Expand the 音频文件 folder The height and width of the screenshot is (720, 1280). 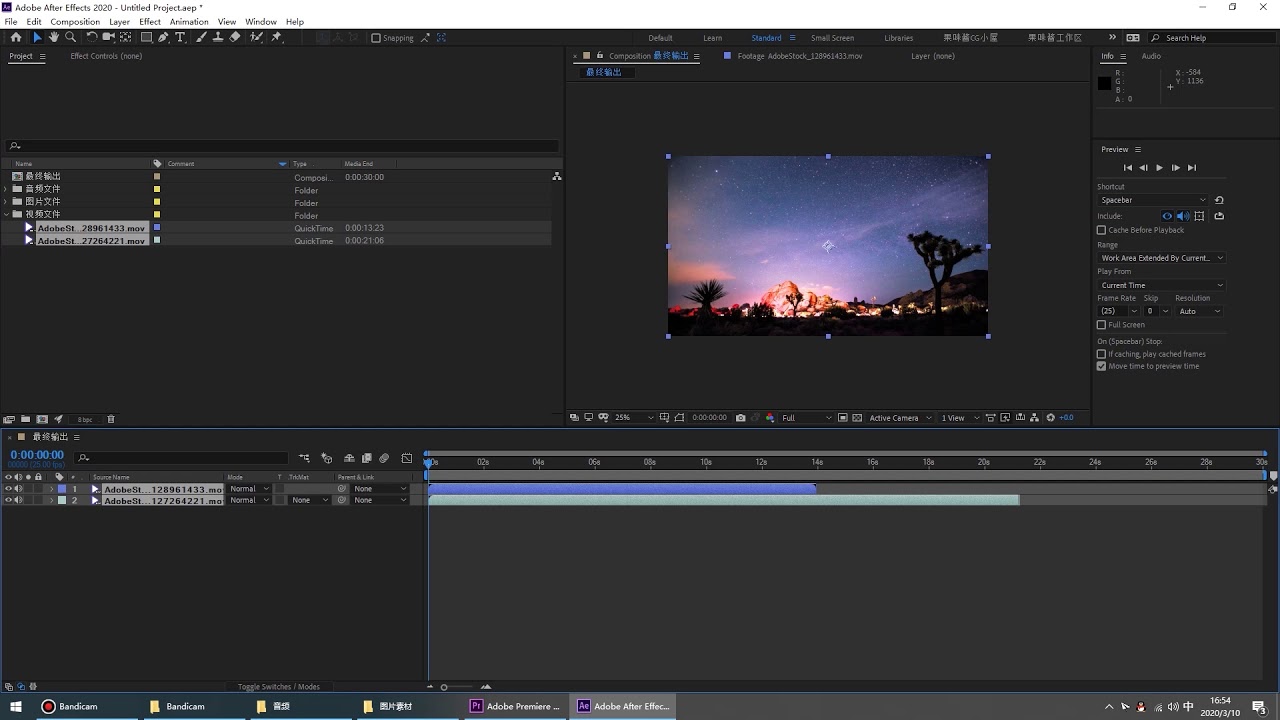click(6, 189)
